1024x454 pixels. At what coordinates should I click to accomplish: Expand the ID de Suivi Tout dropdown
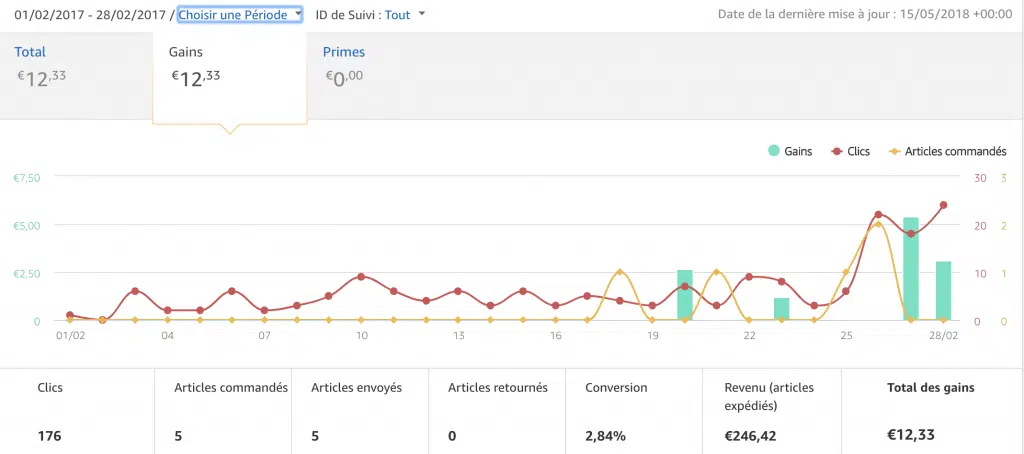click(405, 14)
